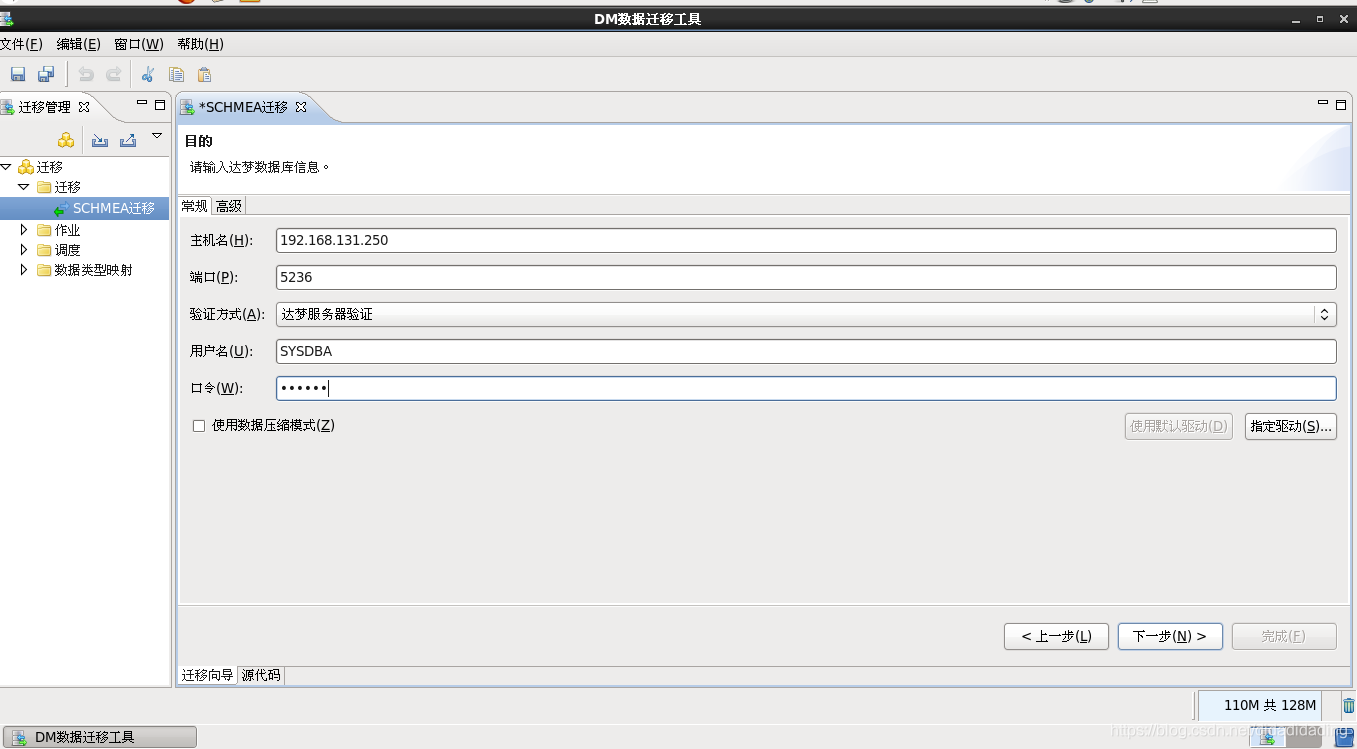Maximize the SCHMEA迁移 editor area
Screen dimensions: 1357x749
tap(1341, 104)
